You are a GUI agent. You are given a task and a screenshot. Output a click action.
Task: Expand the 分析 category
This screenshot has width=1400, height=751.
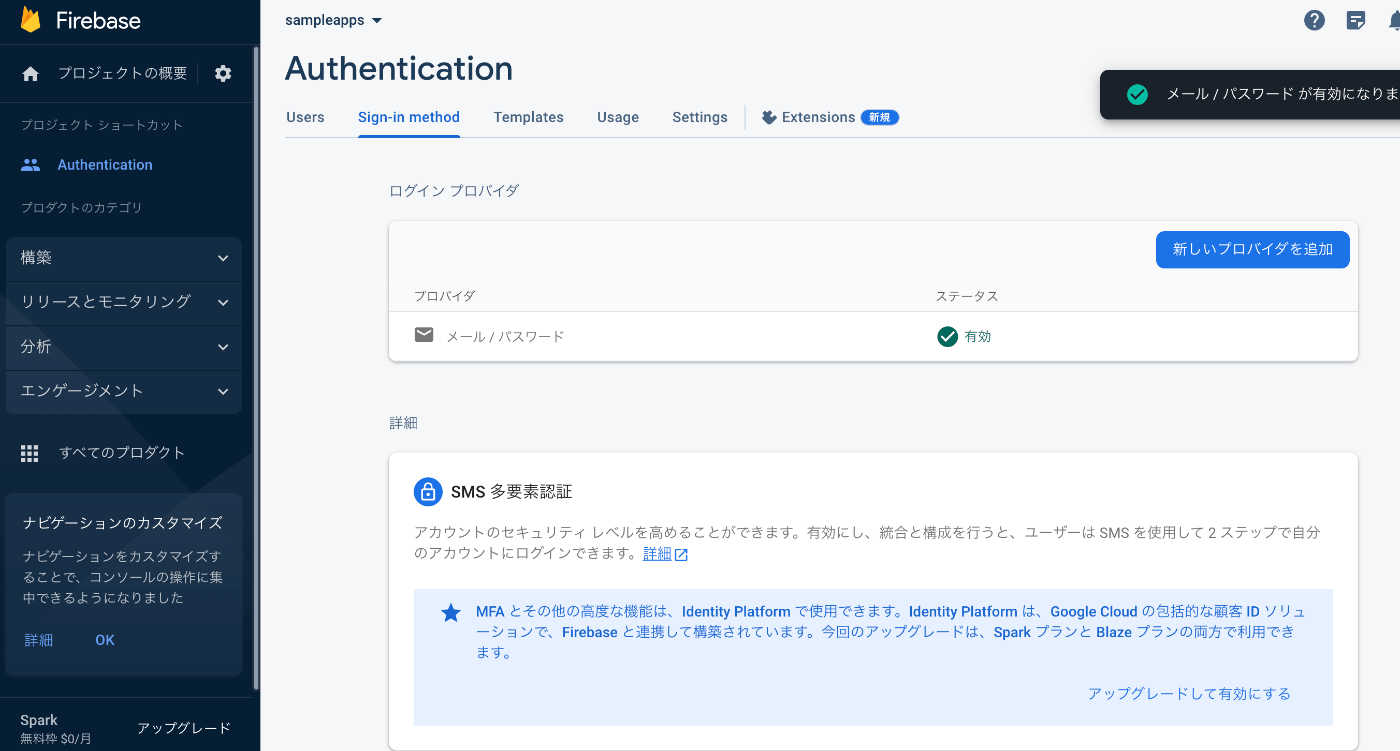click(124, 347)
